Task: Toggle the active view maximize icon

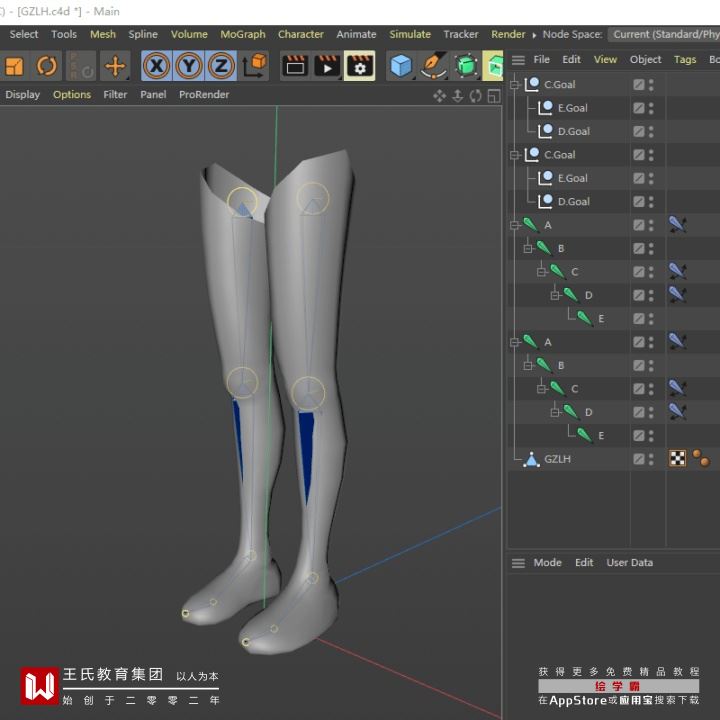Action: (494, 96)
